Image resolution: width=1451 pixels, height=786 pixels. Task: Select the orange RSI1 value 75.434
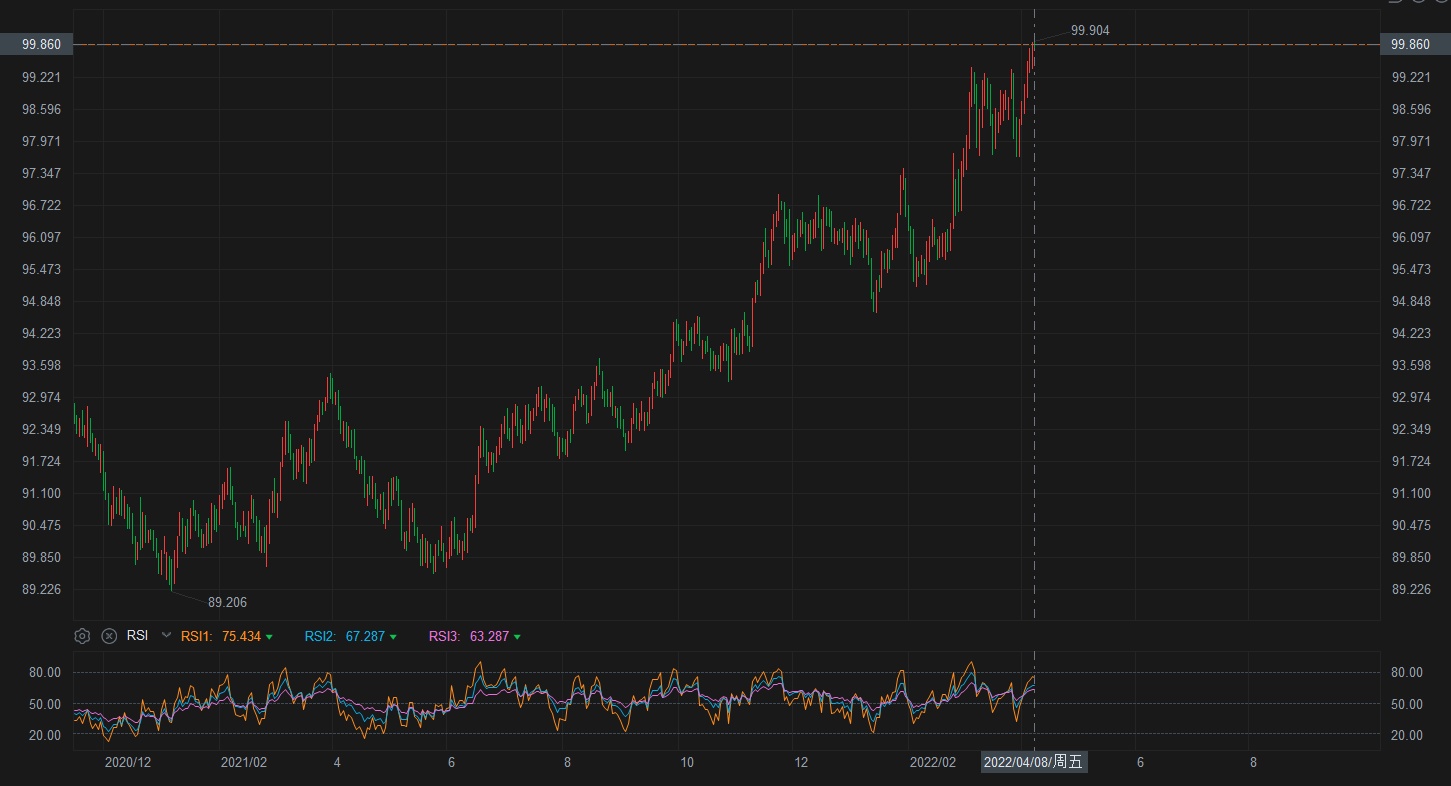pos(241,636)
